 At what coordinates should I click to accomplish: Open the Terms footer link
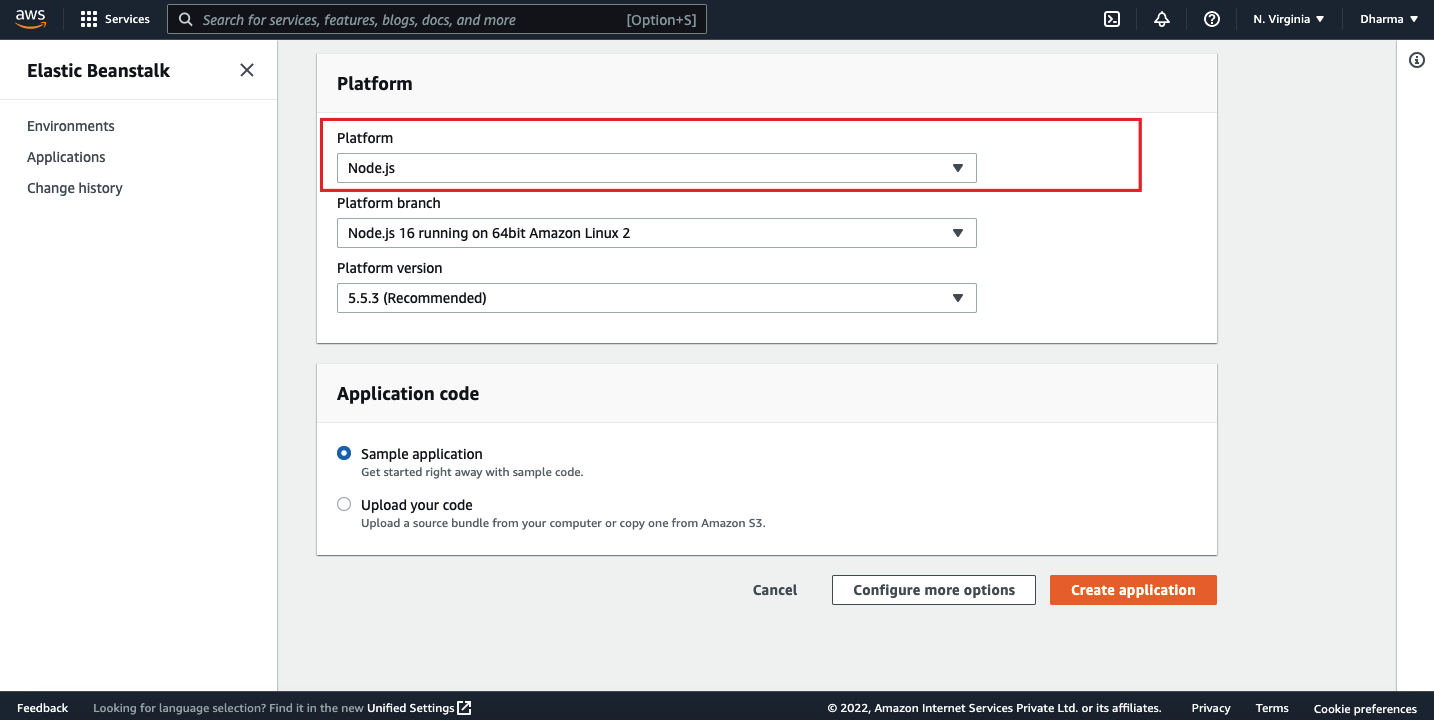(x=1272, y=708)
